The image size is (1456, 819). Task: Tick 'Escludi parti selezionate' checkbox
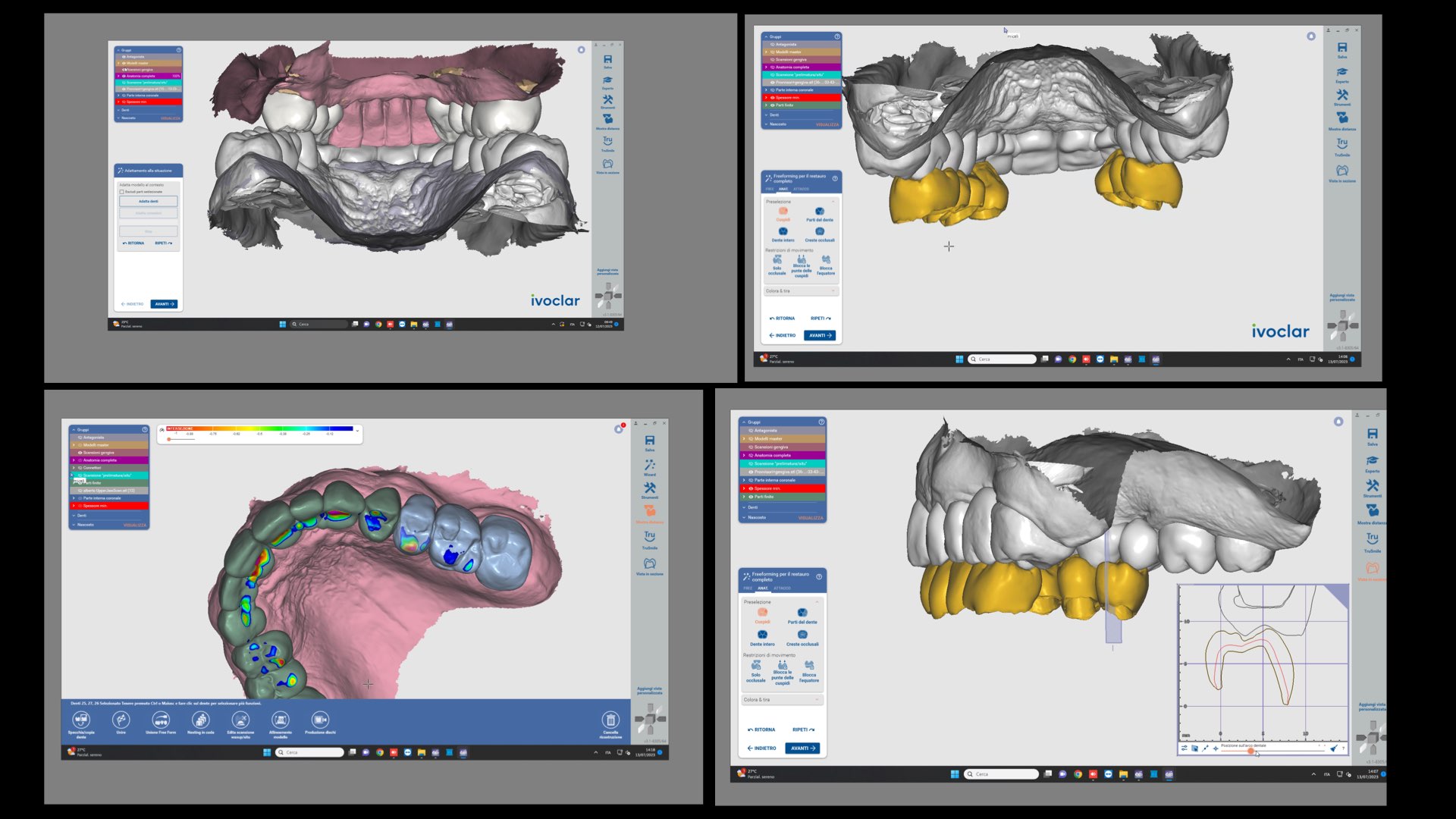[x=122, y=192]
